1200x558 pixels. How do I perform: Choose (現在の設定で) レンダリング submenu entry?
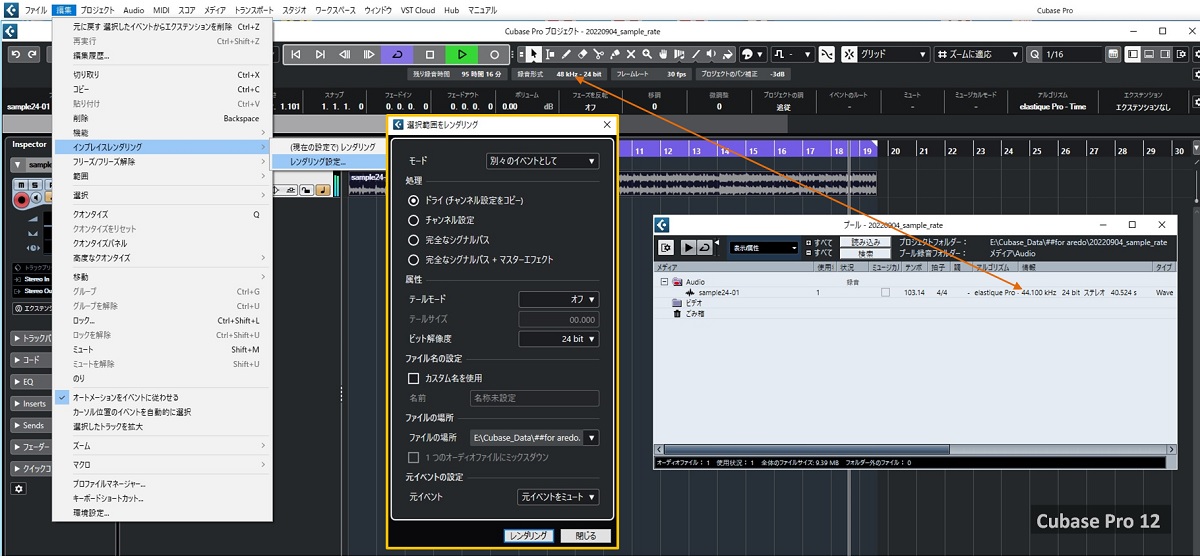click(x=327, y=147)
